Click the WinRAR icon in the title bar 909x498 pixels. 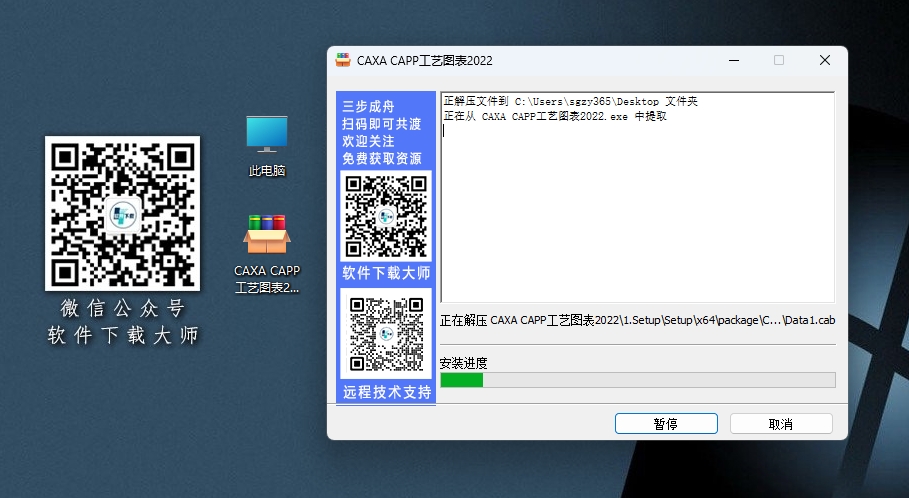click(x=343, y=60)
